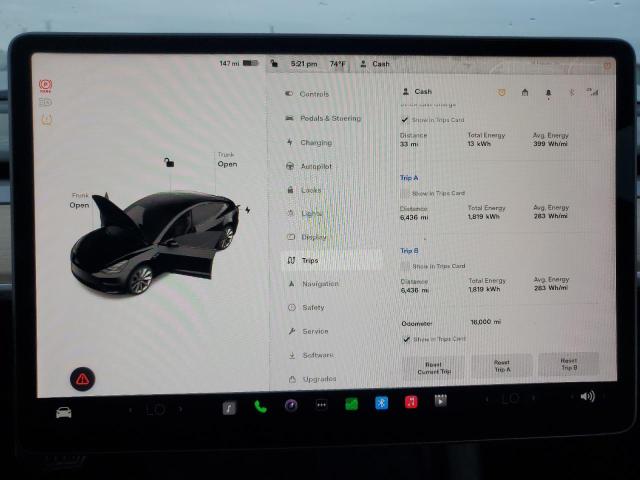The height and width of the screenshot is (480, 640).
Task: Open the Software menu
Action: [311, 356]
